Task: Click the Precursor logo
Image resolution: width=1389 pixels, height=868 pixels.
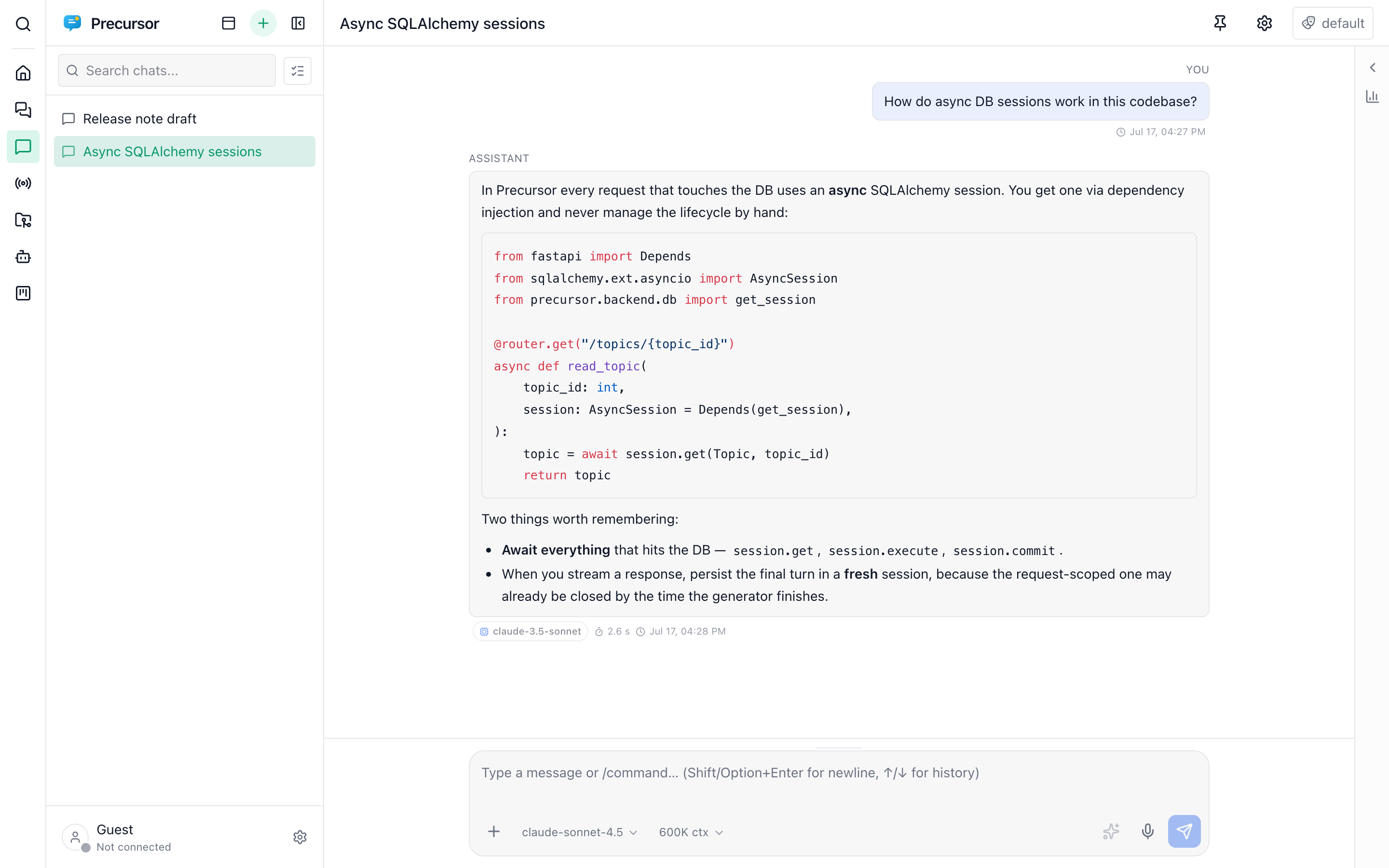Action: (72, 23)
